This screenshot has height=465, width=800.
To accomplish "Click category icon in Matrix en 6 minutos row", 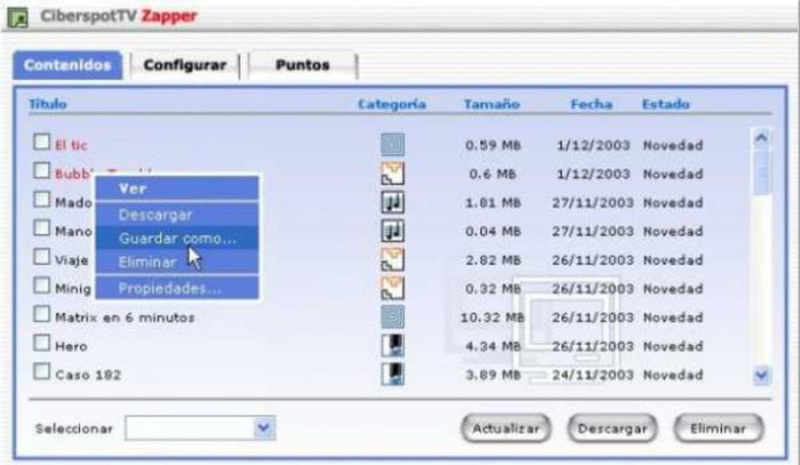I will pyautogui.click(x=392, y=316).
